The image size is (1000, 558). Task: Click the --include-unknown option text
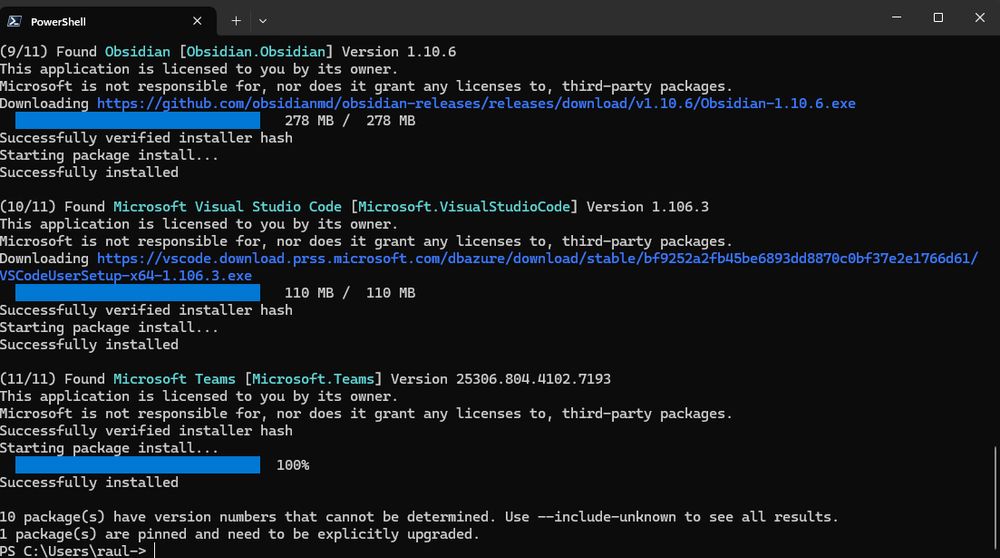pos(607,517)
